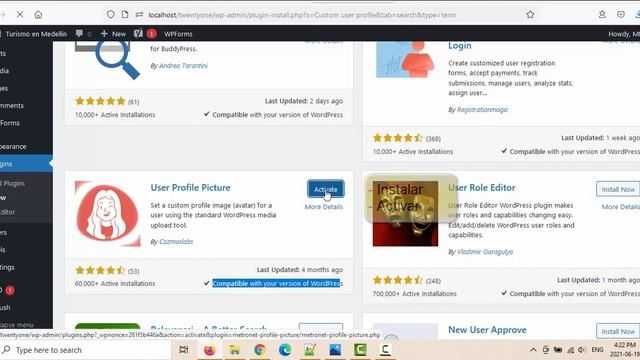Click '60,000+ Active Installations' text
The image size is (640, 360).
(x=115, y=284)
